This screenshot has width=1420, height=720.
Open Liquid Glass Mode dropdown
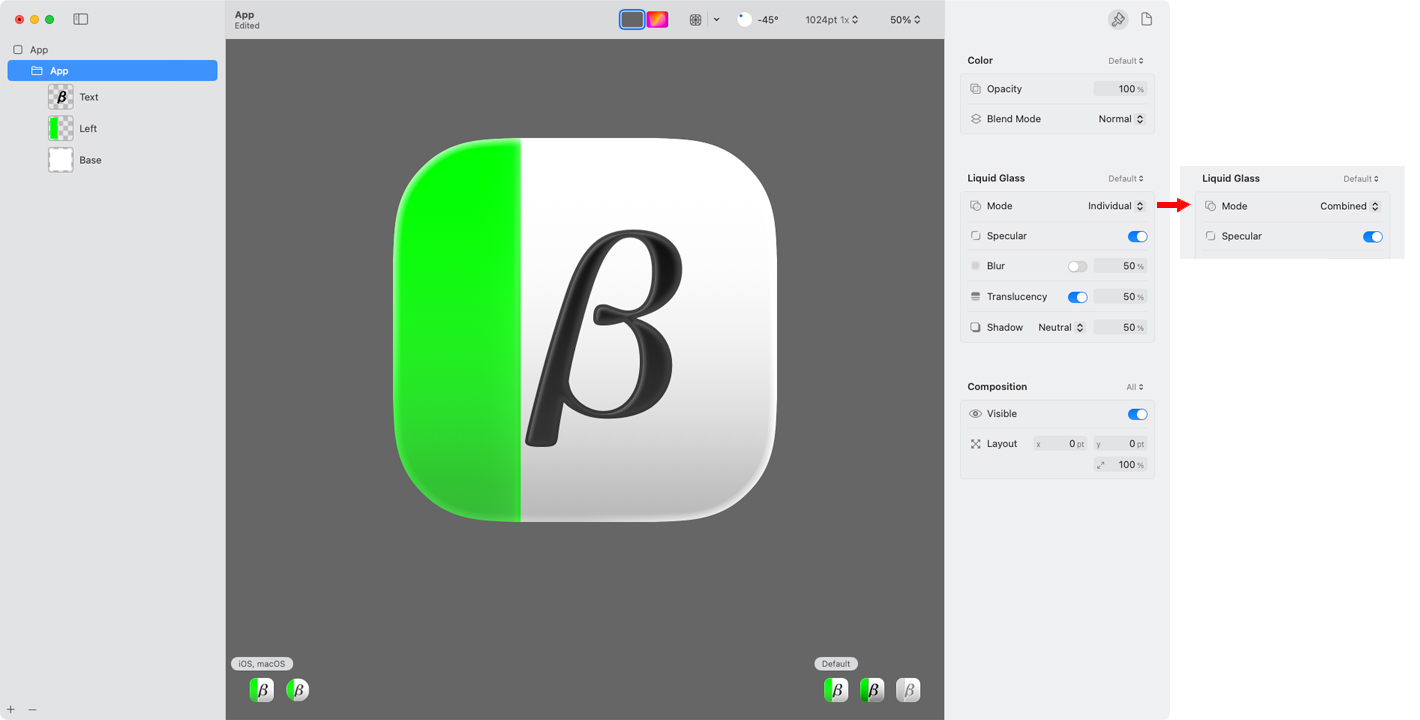(x=1116, y=206)
